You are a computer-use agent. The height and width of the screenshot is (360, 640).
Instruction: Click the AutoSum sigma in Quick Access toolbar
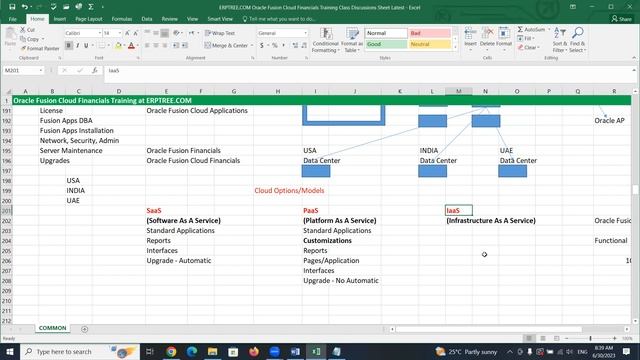pos(91,7)
